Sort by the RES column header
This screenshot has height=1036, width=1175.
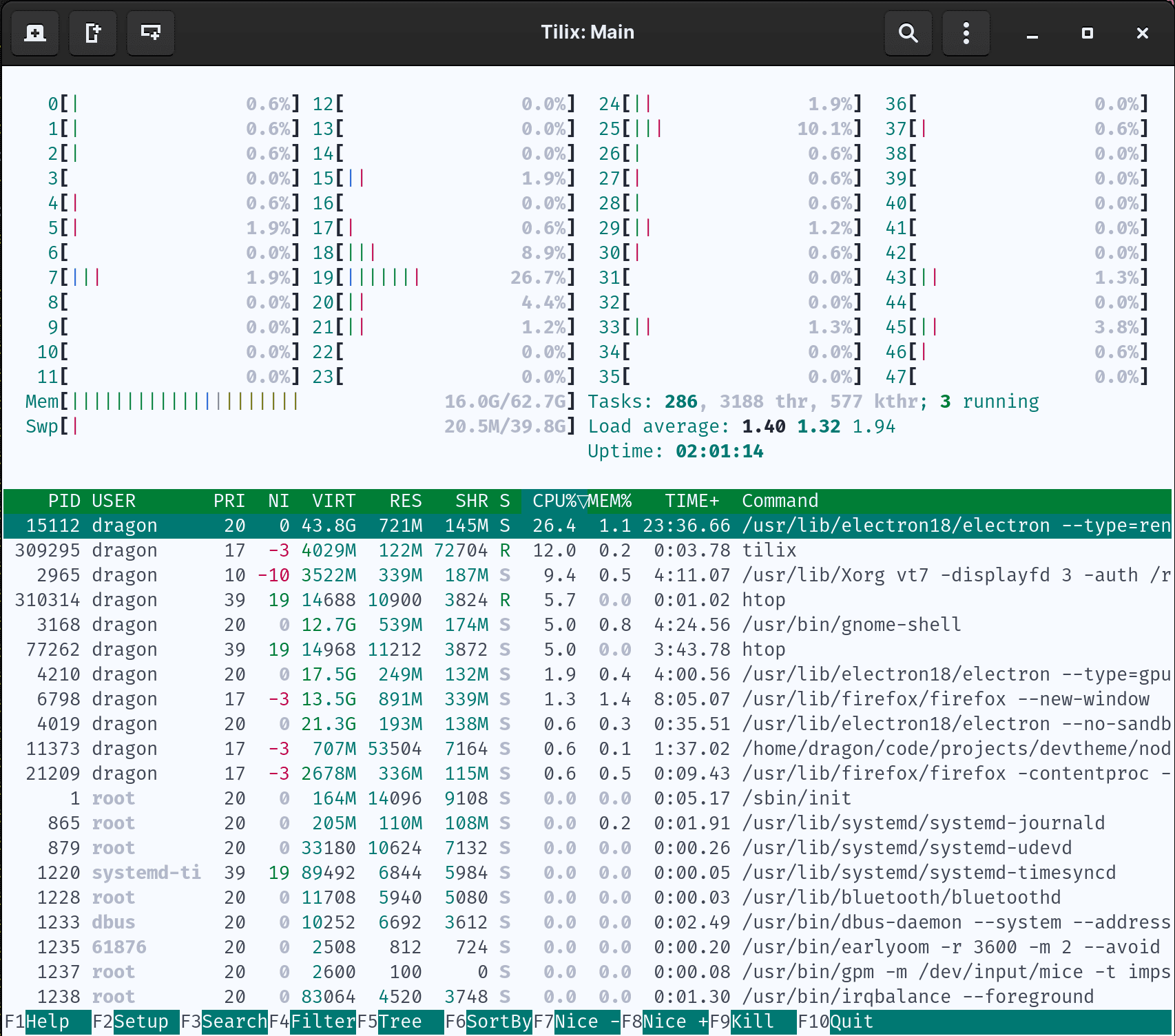pyautogui.click(x=406, y=501)
